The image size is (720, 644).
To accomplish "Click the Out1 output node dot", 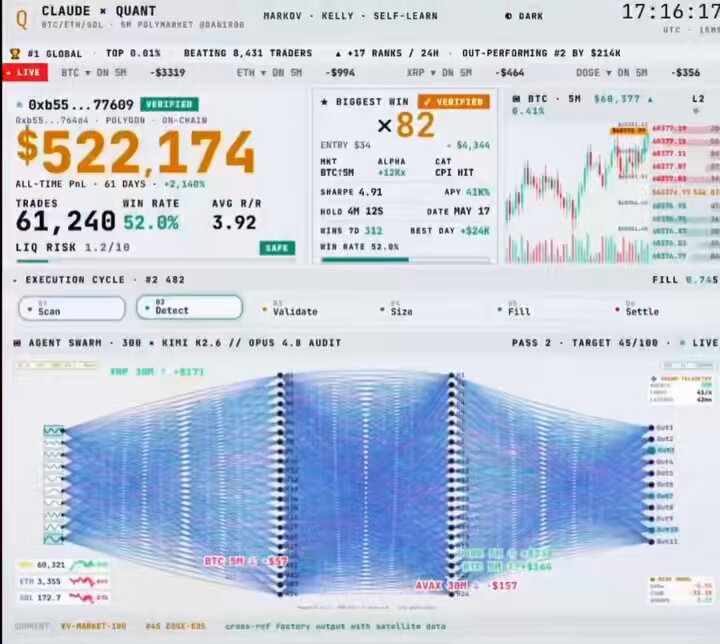I will pos(651,428).
